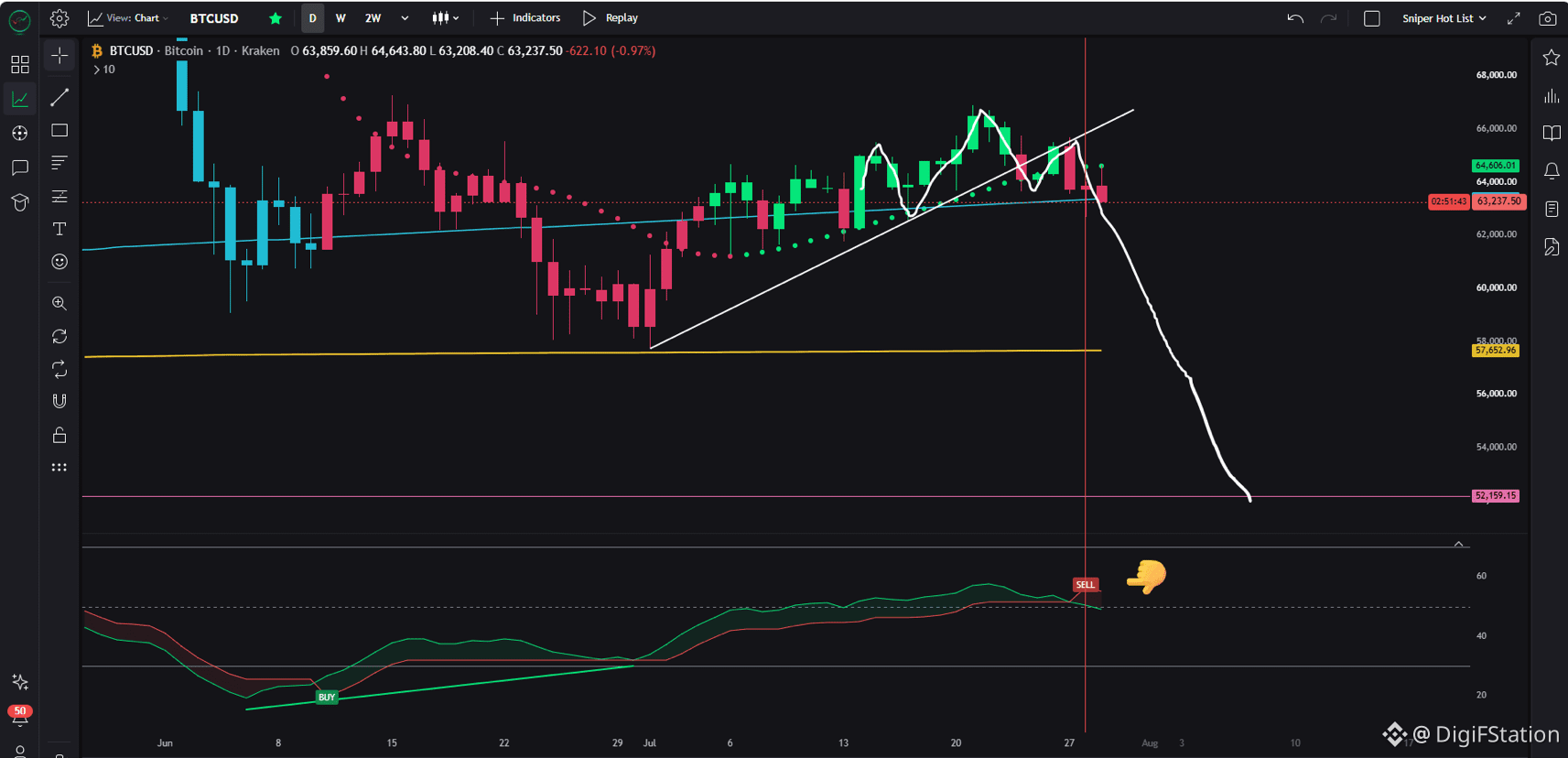Click the loop sync arrows icon
This screenshot has width=1568, height=758.
click(x=59, y=369)
